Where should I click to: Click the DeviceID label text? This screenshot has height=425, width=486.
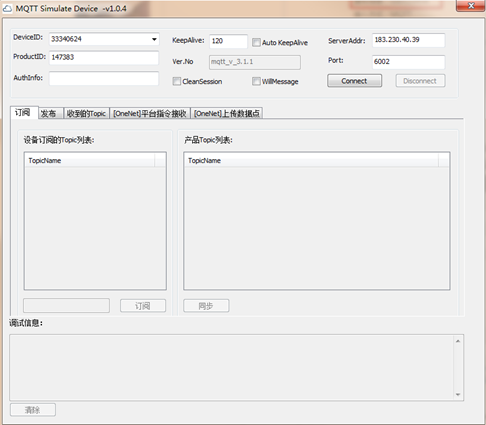(28, 37)
